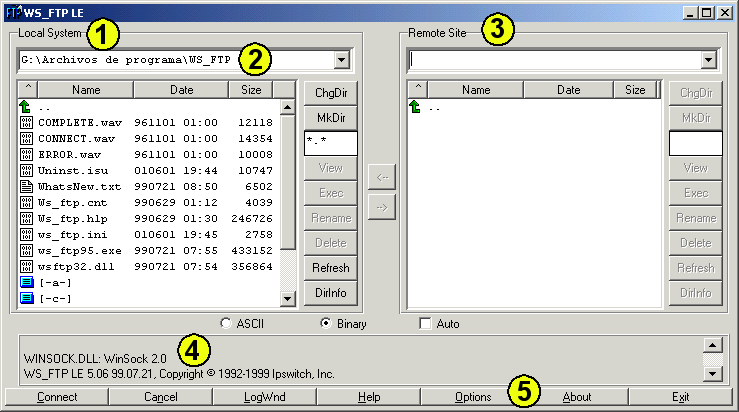Image resolution: width=739 pixels, height=412 pixels.
Task: Sort remote files by Size column
Action: (x=635, y=90)
